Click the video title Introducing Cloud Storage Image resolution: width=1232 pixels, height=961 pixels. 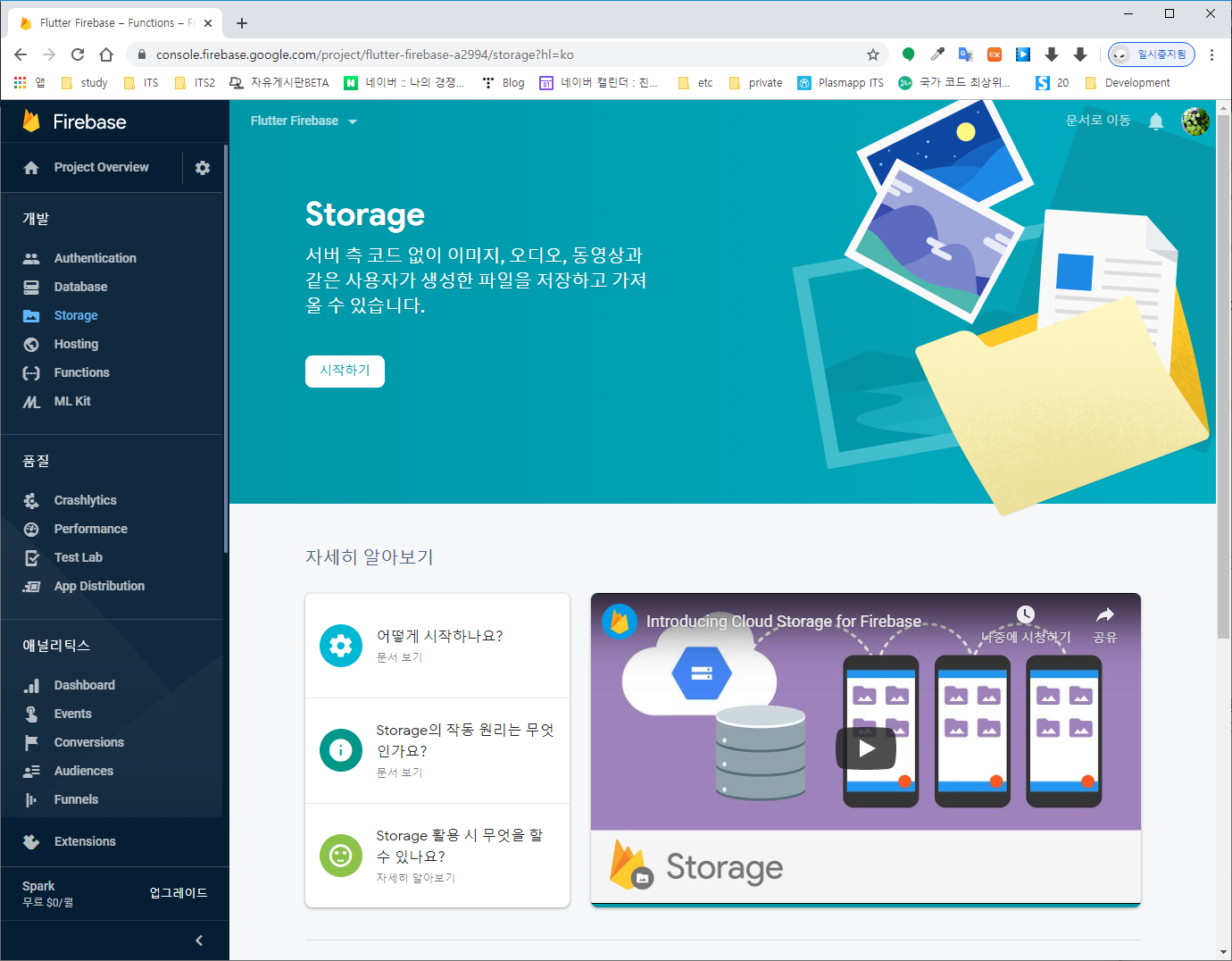[784, 622]
